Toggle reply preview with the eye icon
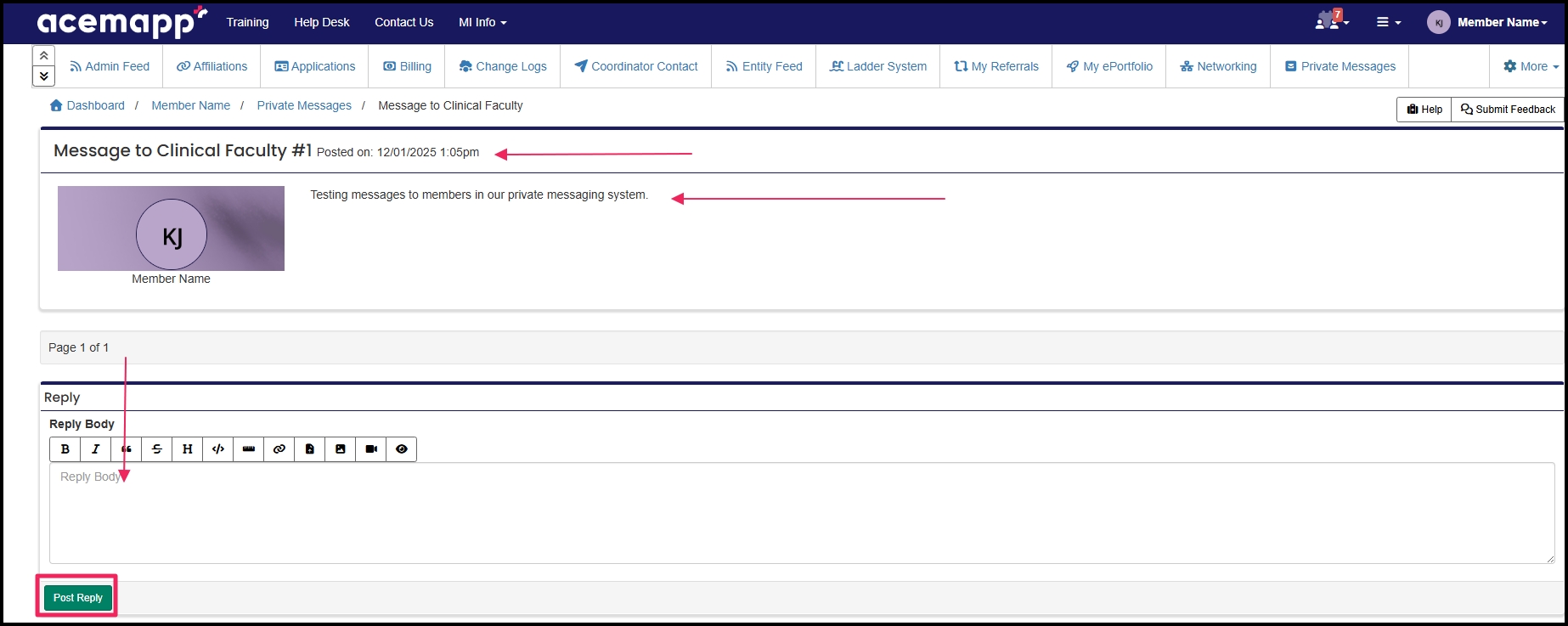Viewport: 1568px width, 626px height. click(402, 449)
